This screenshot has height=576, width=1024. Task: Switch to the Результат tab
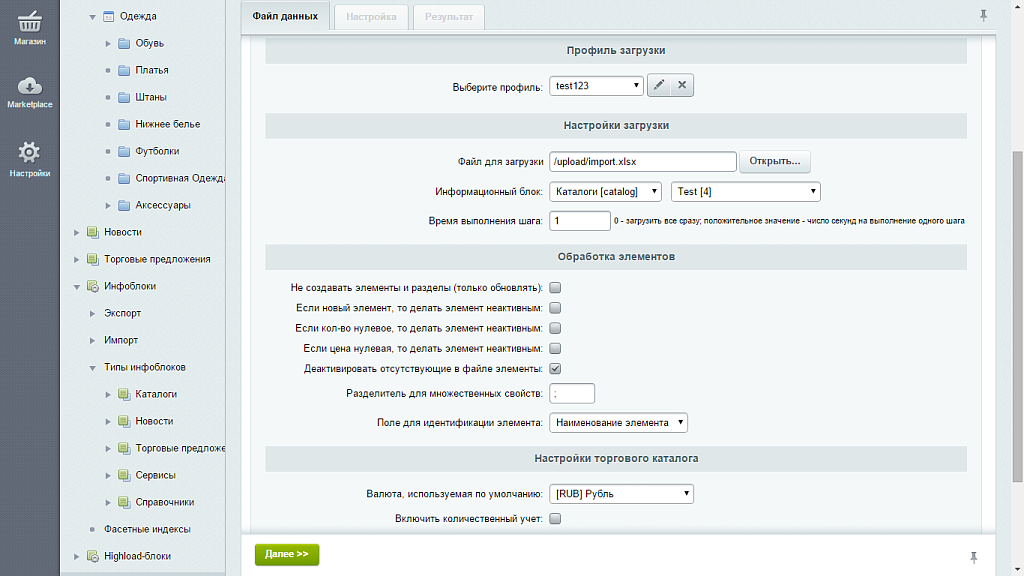tap(450, 17)
